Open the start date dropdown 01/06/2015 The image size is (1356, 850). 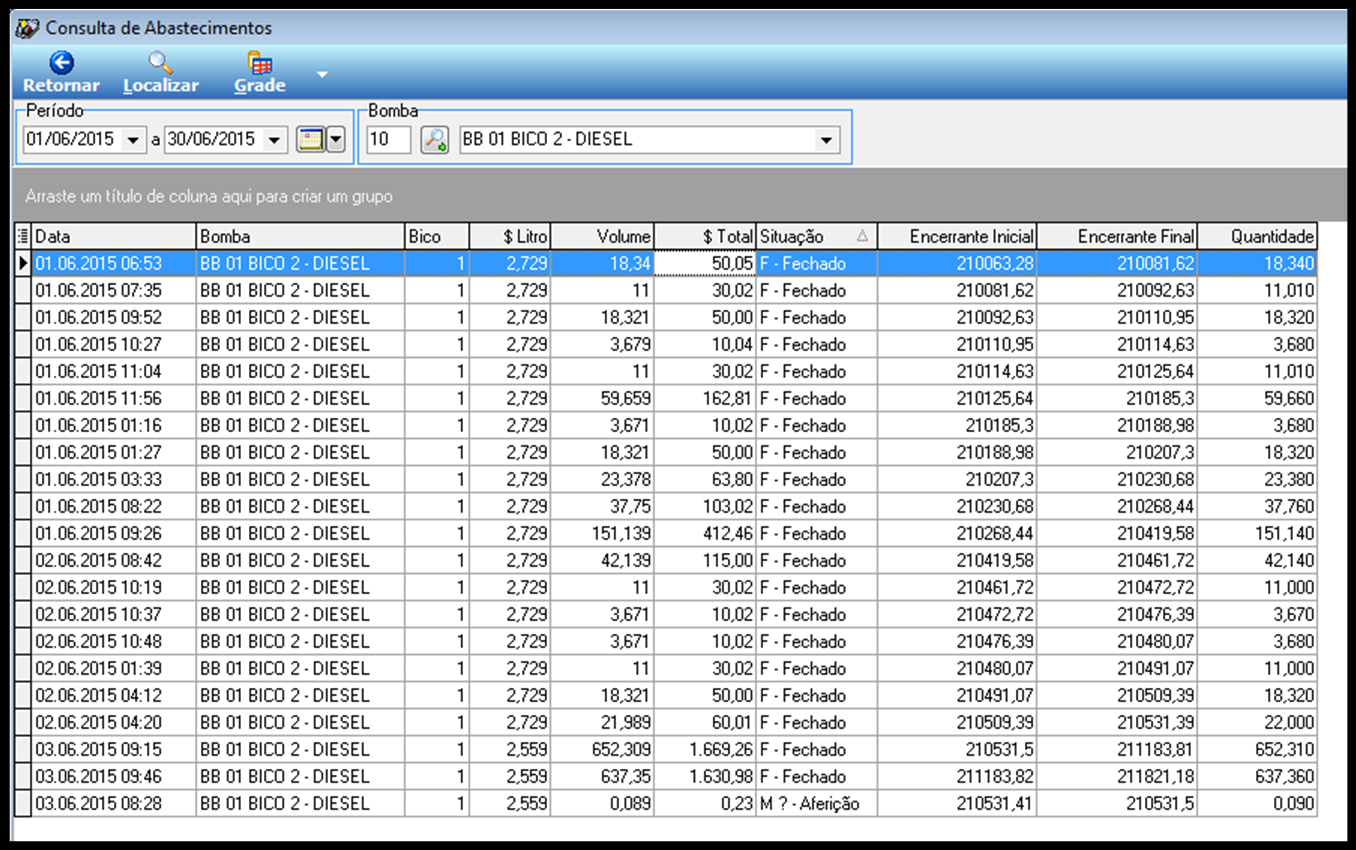[x=133, y=140]
